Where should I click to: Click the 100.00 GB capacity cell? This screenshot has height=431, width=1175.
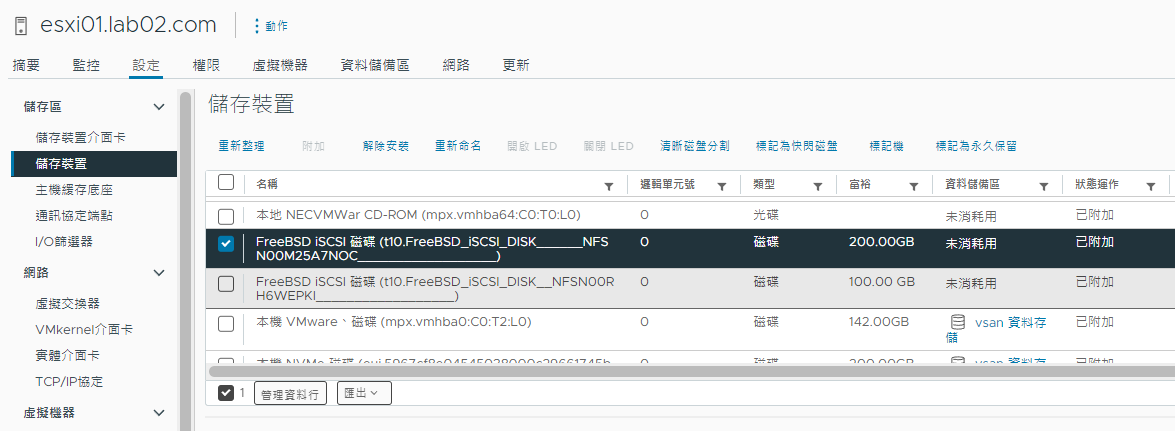click(882, 283)
